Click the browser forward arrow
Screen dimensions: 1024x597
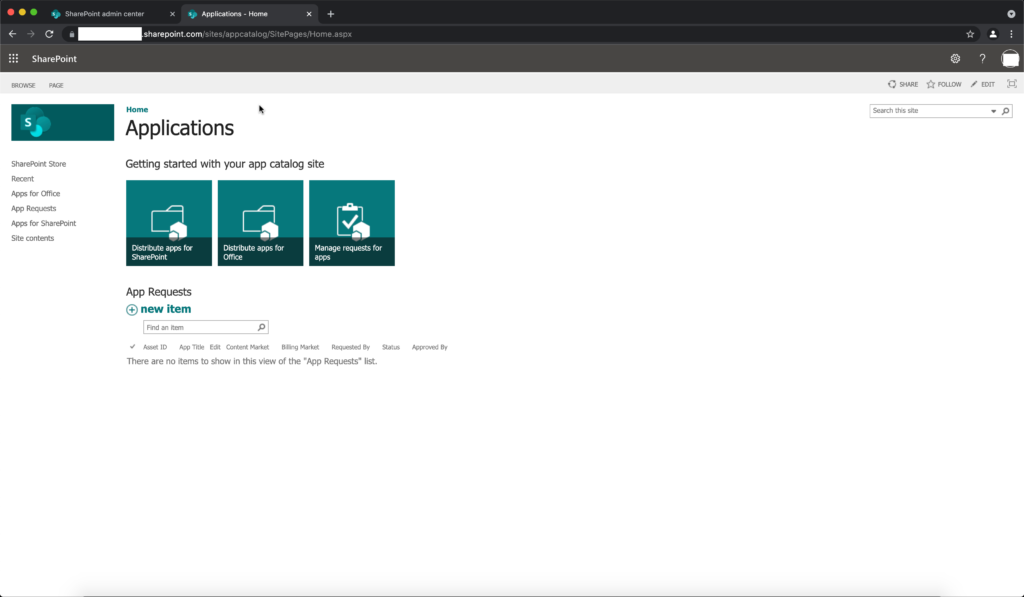[x=31, y=34]
